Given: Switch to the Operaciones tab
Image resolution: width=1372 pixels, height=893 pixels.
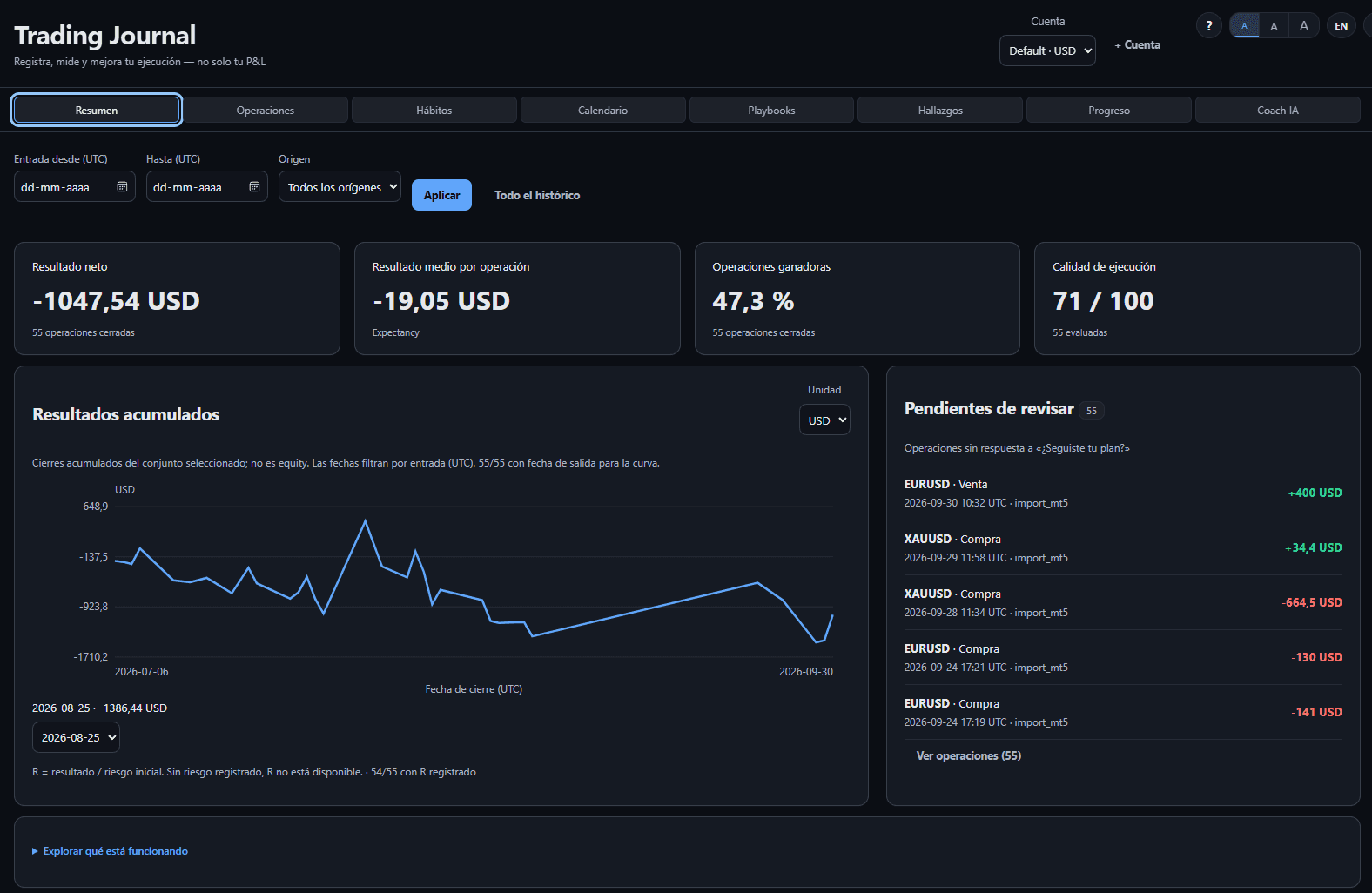Looking at the screenshot, I should pyautogui.click(x=266, y=111).
